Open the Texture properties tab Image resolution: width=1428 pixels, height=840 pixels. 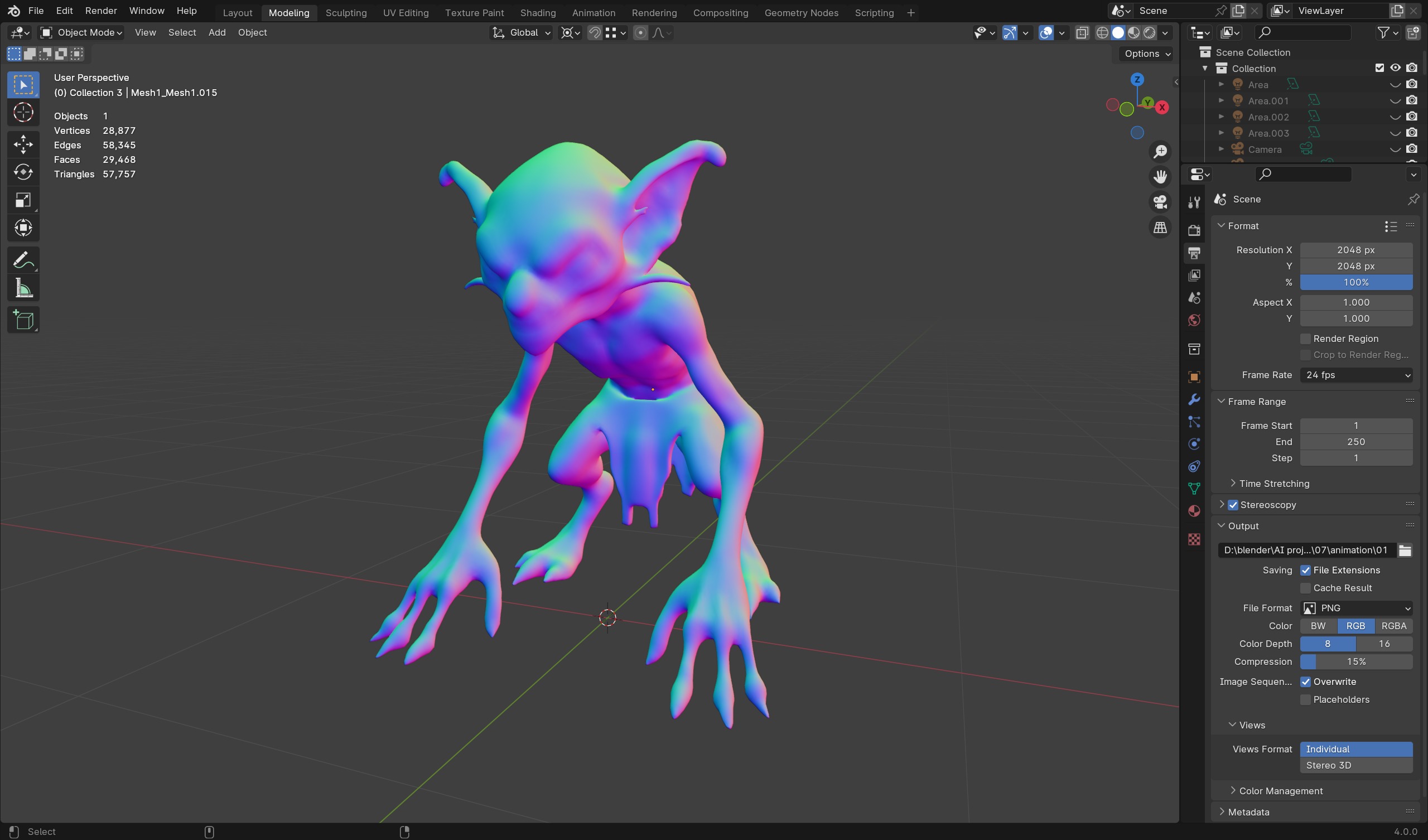(1194, 539)
